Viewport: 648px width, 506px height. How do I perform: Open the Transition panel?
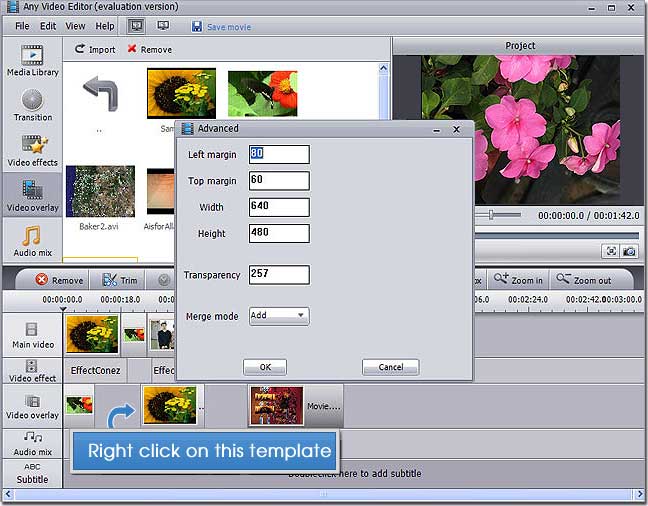pos(32,105)
